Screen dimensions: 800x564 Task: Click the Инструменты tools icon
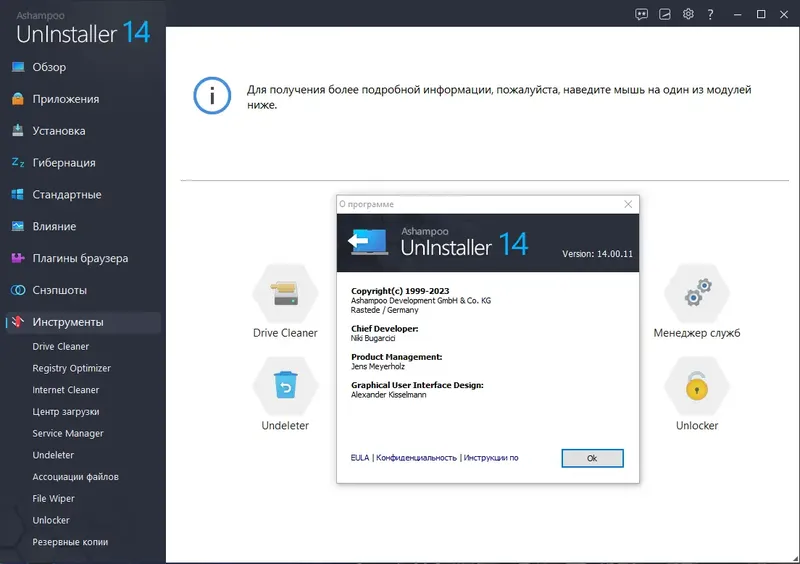tap(18, 322)
